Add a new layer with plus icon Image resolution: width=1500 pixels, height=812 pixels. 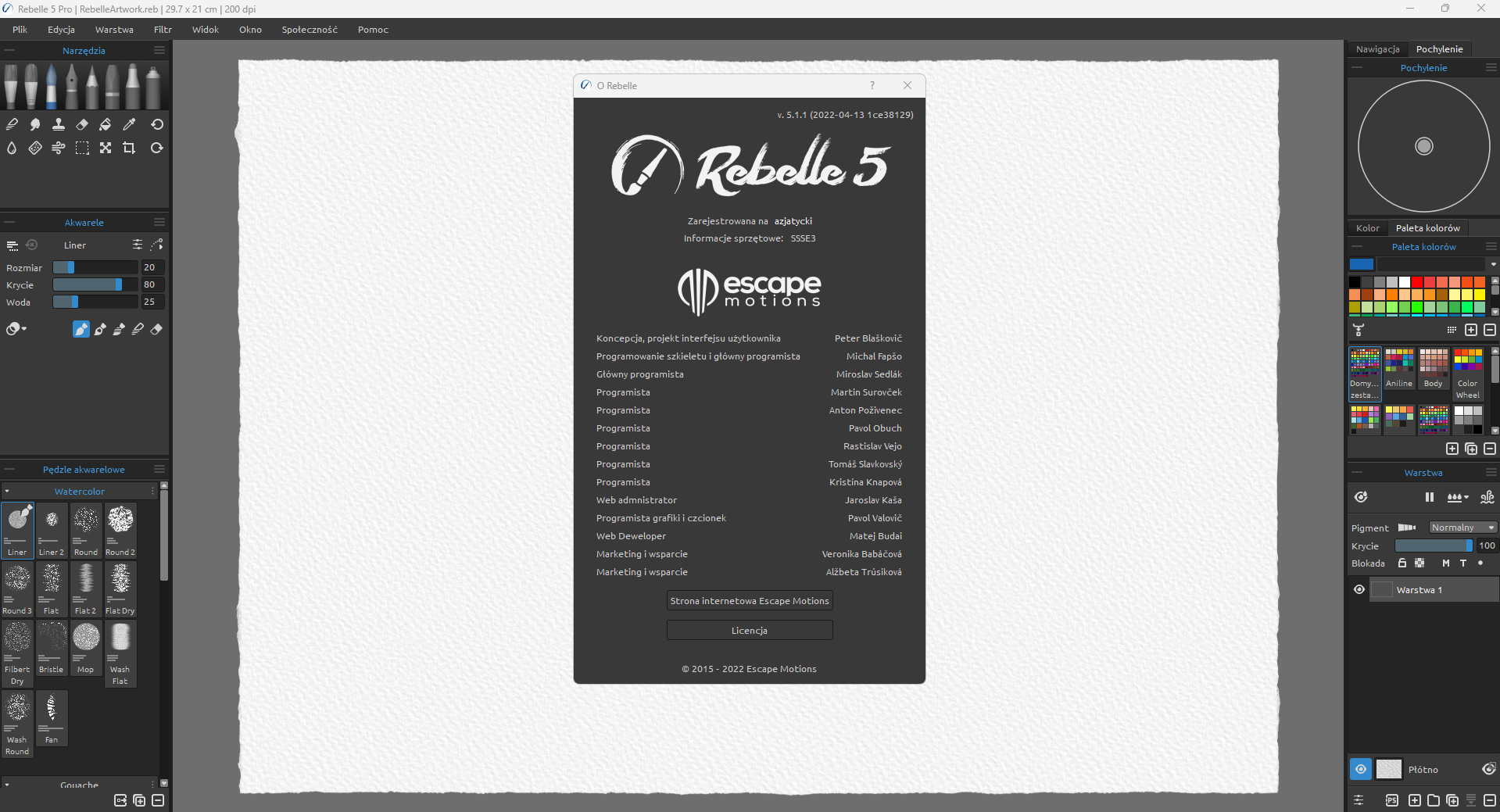click(1415, 800)
